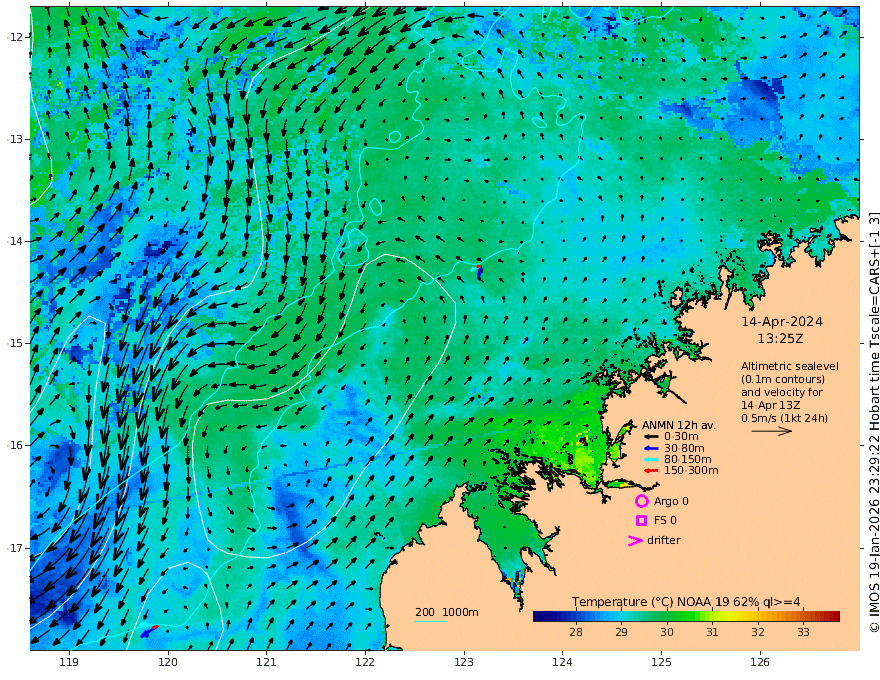The width and height of the screenshot is (880, 680).
Task: Click the 'drifter' legend label
Action: (663, 540)
